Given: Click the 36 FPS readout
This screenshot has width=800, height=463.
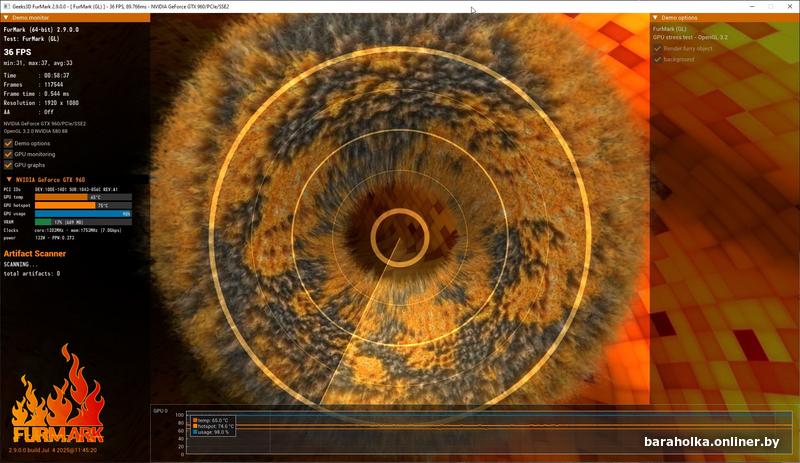Looking at the screenshot, I should [x=17, y=52].
